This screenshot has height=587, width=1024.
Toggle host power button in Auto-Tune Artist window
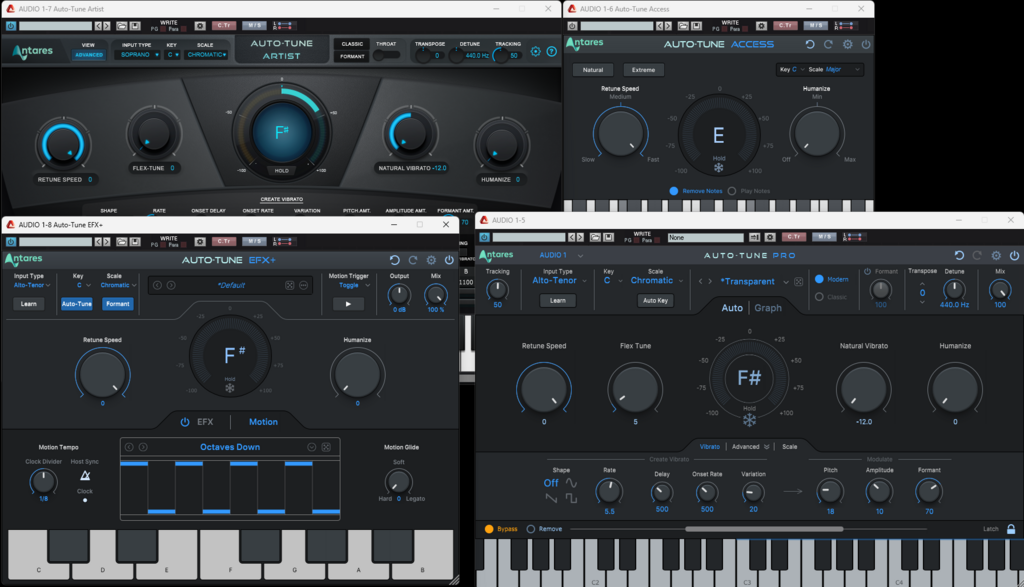coord(11,26)
